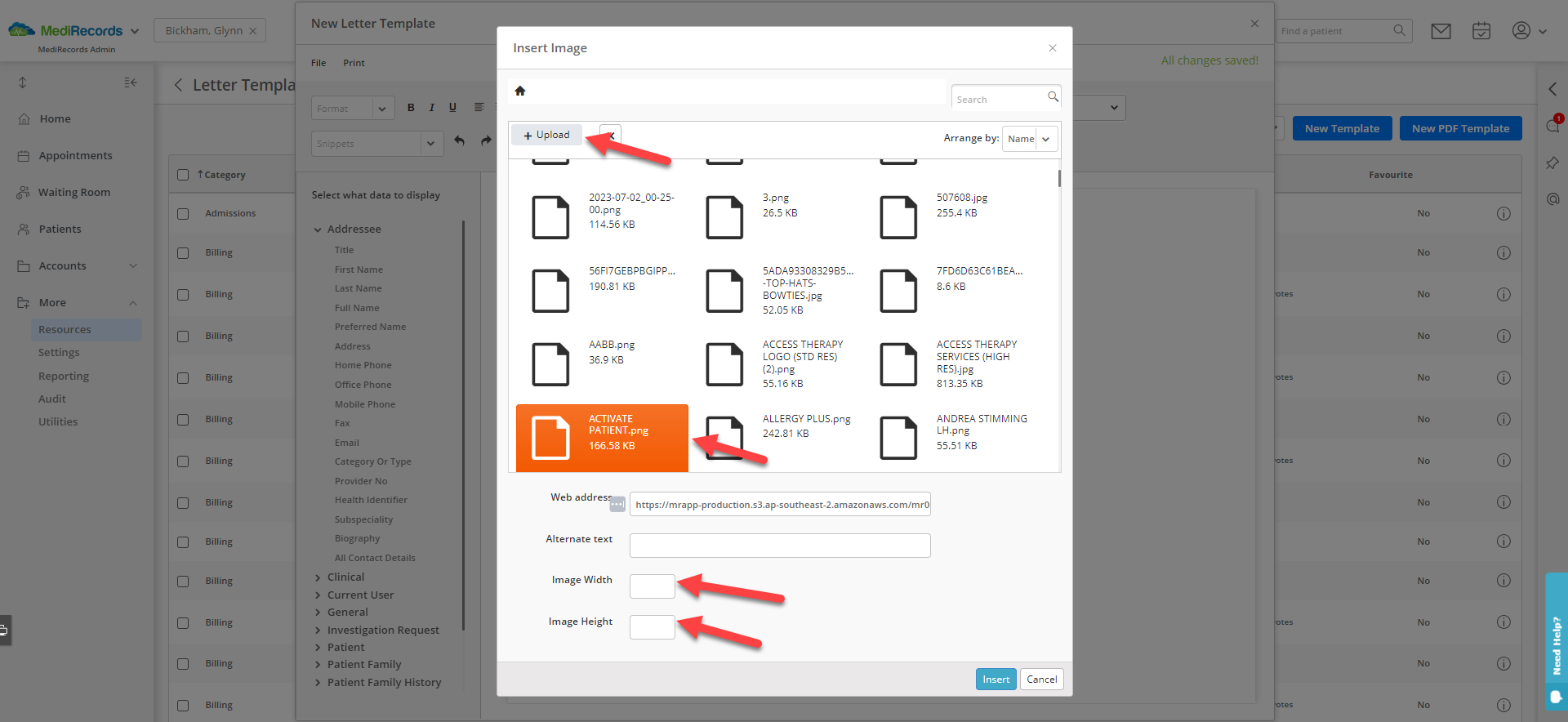
Task: Select the AABB.png file
Action: pyautogui.click(x=602, y=364)
